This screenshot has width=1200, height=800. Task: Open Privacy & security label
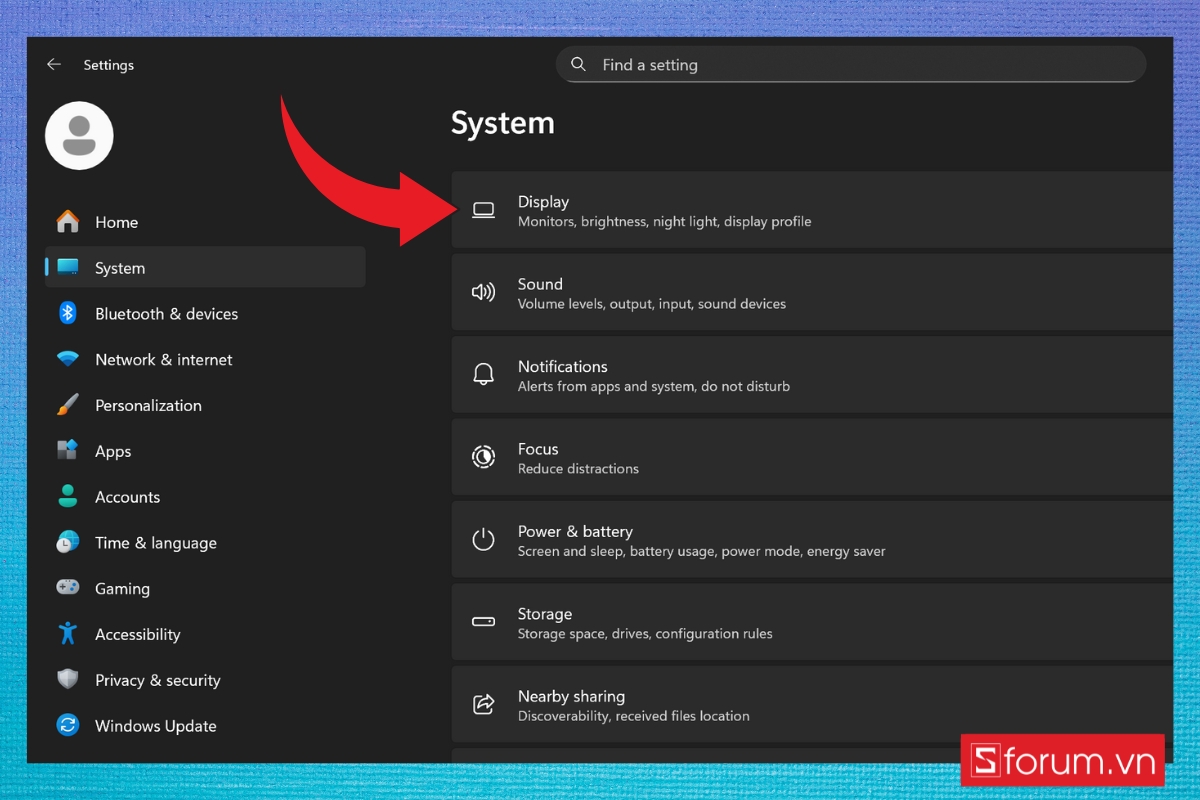157,680
